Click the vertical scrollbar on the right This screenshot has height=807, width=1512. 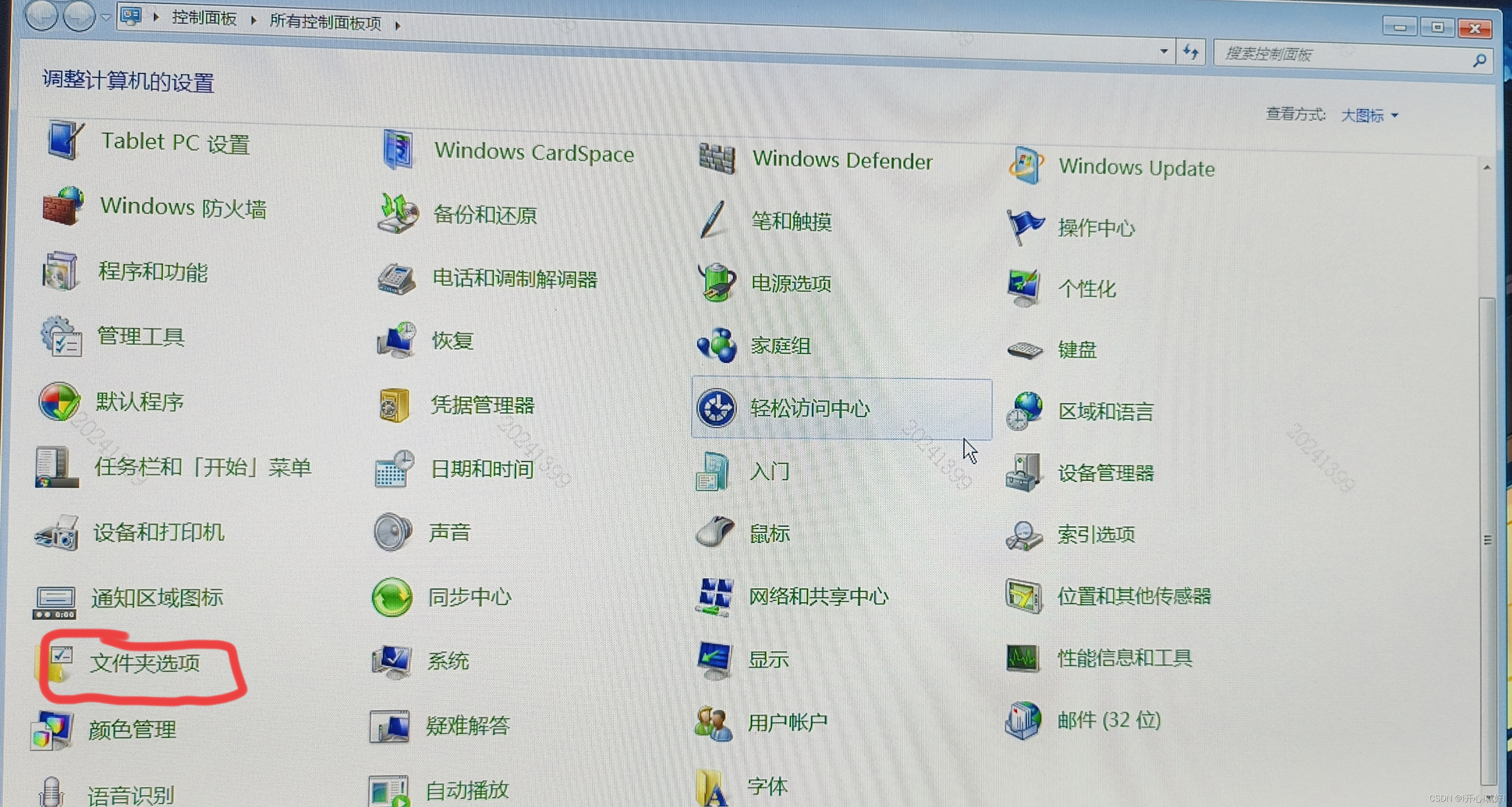1490,539
